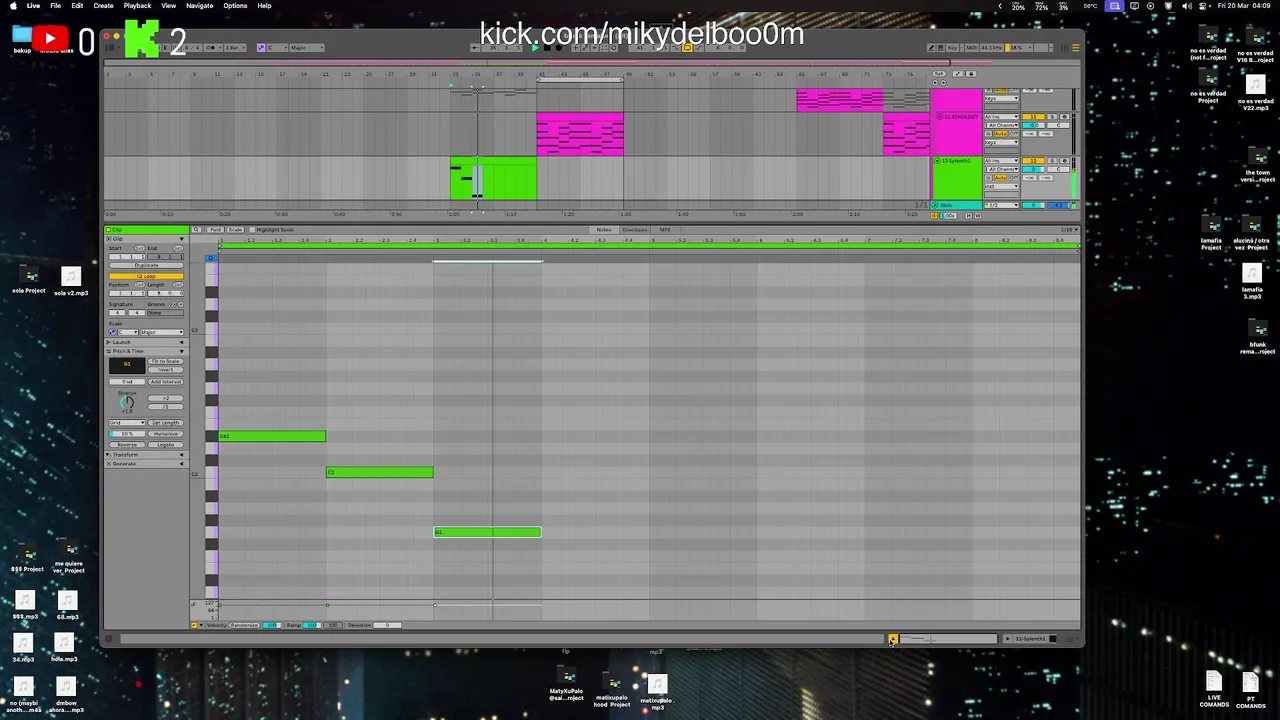Solo the 11 ZENOLOGY track
1280x720 pixels.
point(1052,117)
